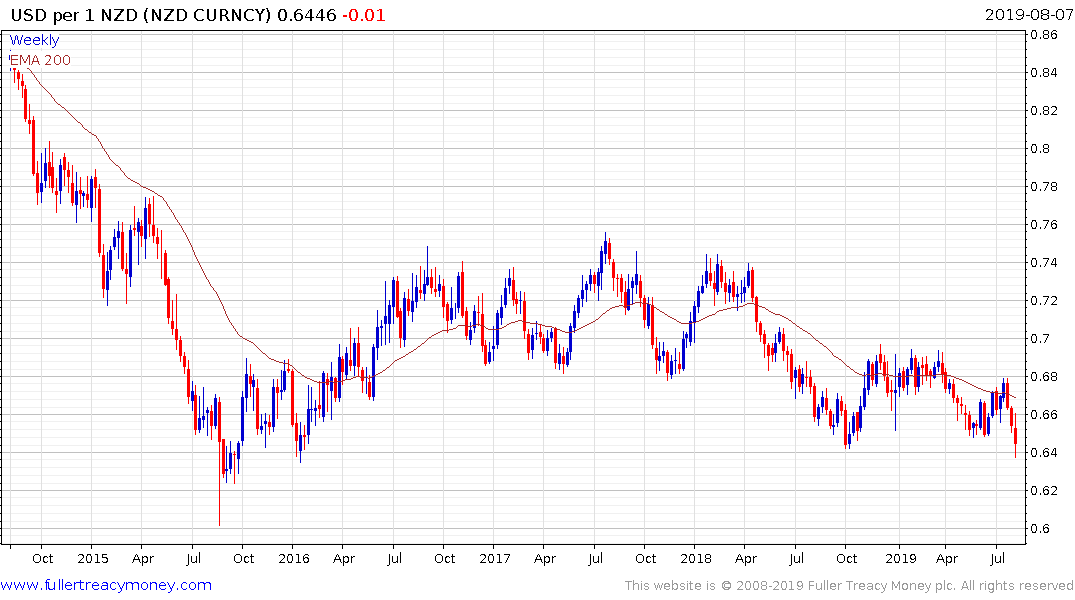The image size is (1075, 600).
Task: Select the 0.8 y-axis label
Action: (1040, 149)
